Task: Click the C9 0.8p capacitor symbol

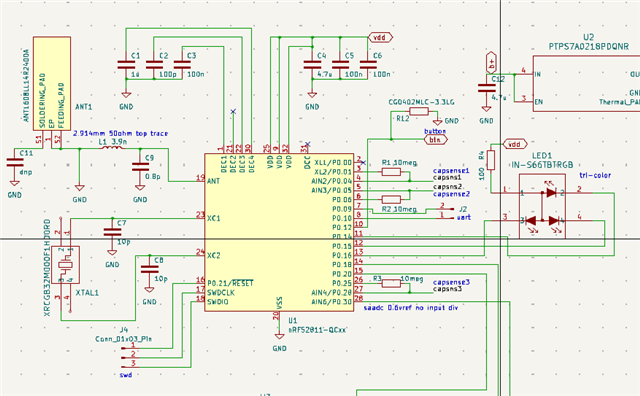Action: click(x=140, y=167)
